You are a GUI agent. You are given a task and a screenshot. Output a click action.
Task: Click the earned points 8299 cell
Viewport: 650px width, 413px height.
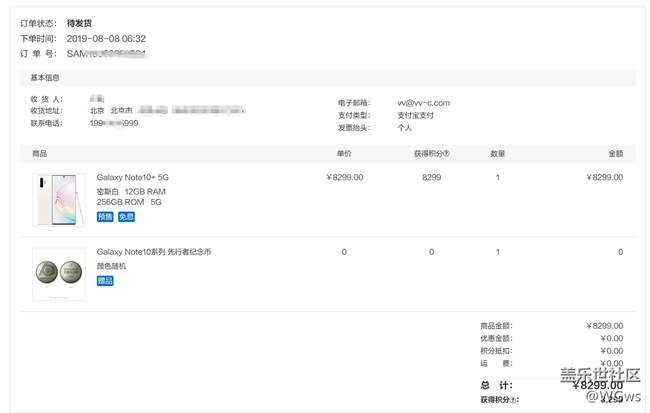pyautogui.click(x=432, y=177)
